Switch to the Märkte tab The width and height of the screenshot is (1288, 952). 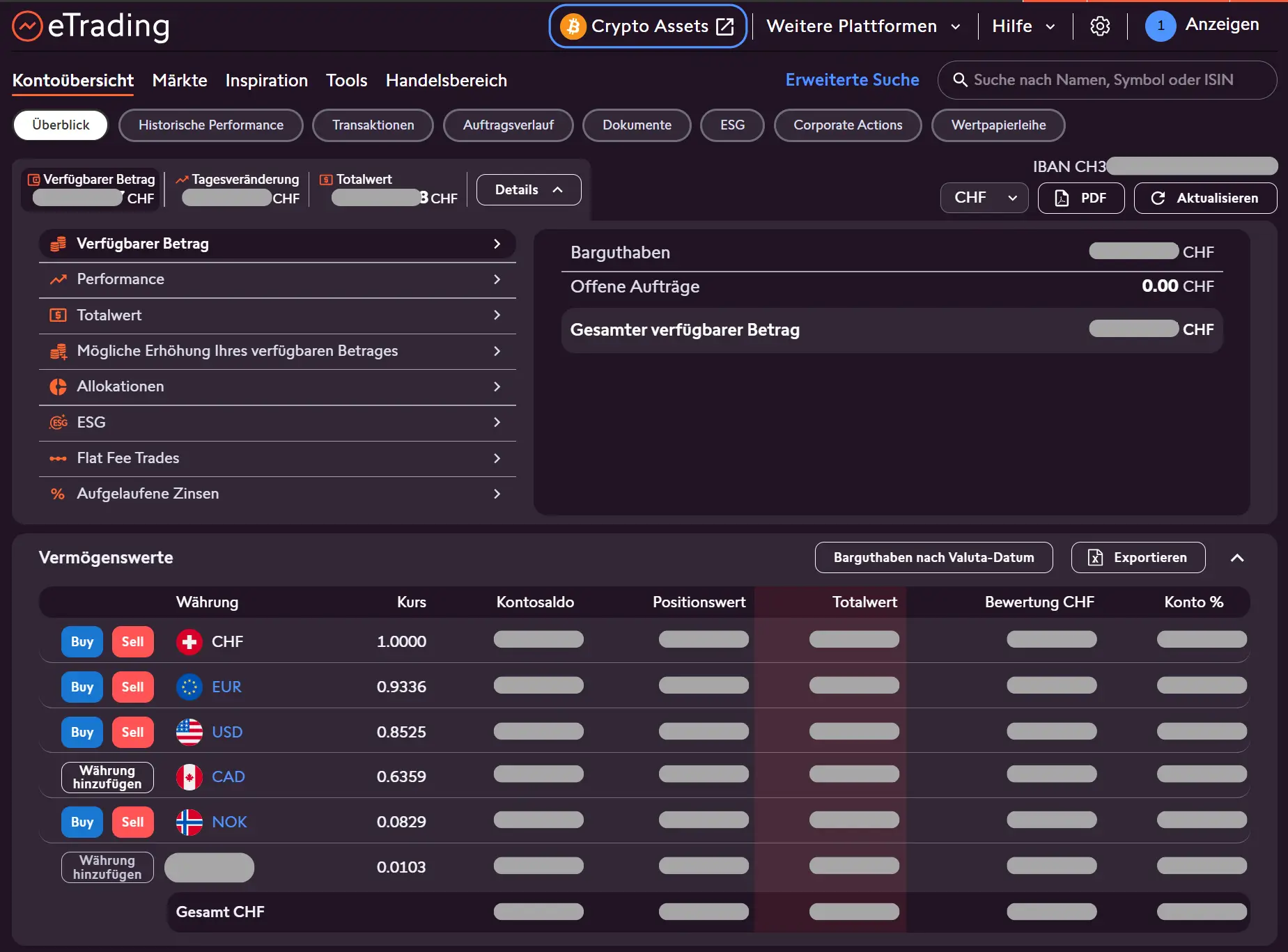180,81
